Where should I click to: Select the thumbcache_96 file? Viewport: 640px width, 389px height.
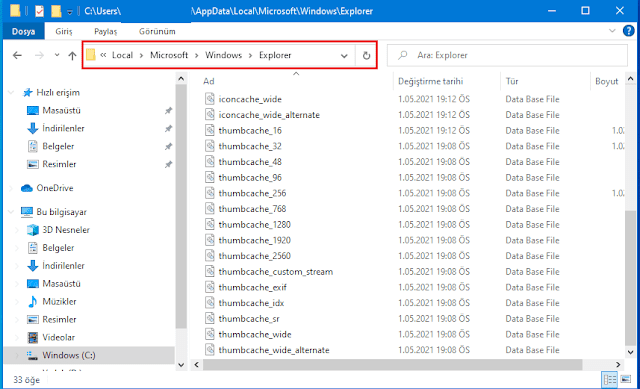click(250, 178)
